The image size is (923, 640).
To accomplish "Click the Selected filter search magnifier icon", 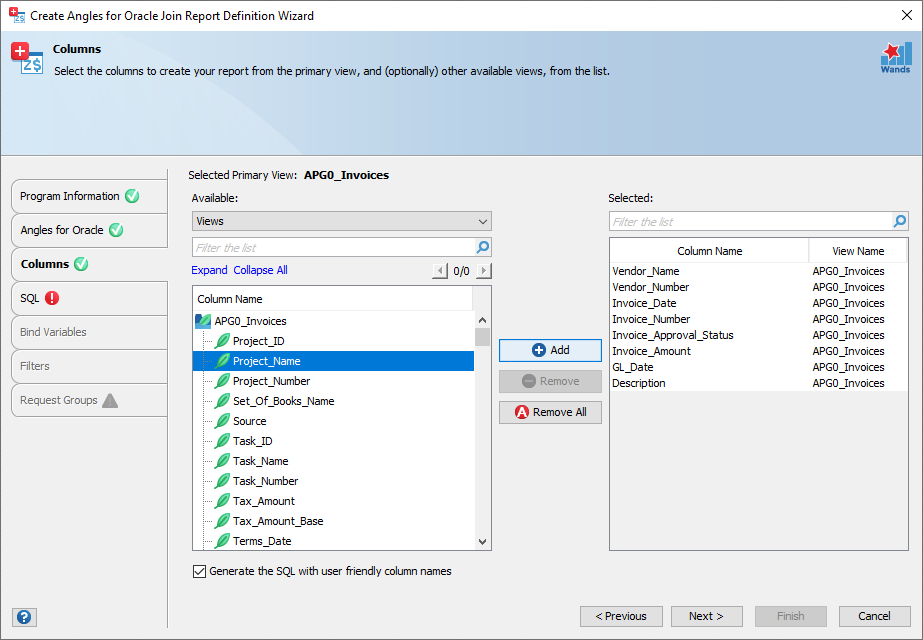I will click(x=899, y=221).
